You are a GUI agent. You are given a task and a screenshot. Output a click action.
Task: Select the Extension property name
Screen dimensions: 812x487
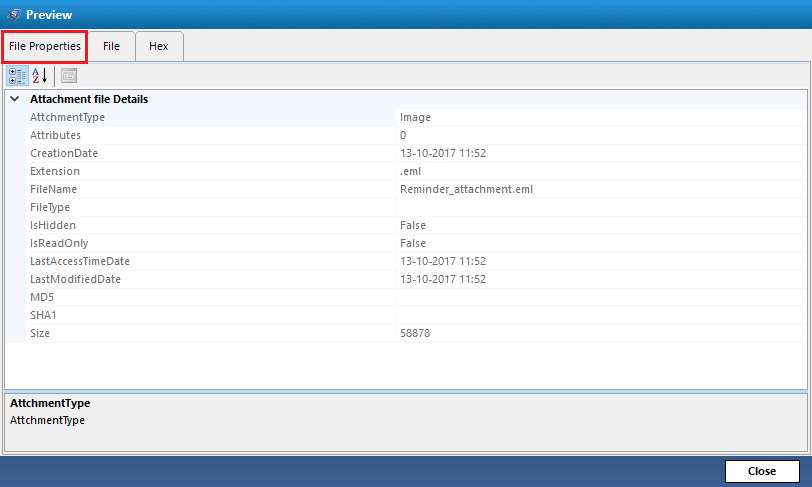55,171
